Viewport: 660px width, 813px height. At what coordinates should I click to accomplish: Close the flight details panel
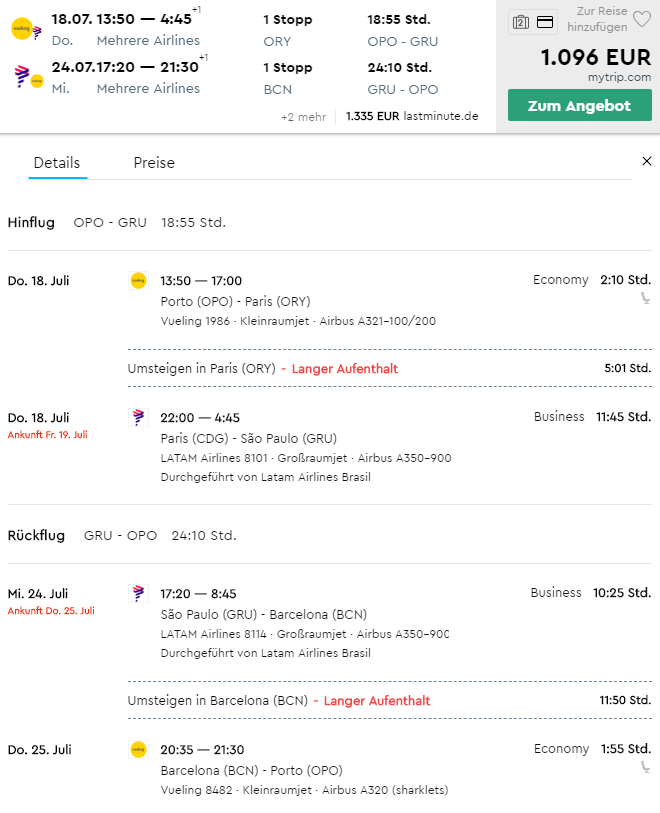pos(647,161)
